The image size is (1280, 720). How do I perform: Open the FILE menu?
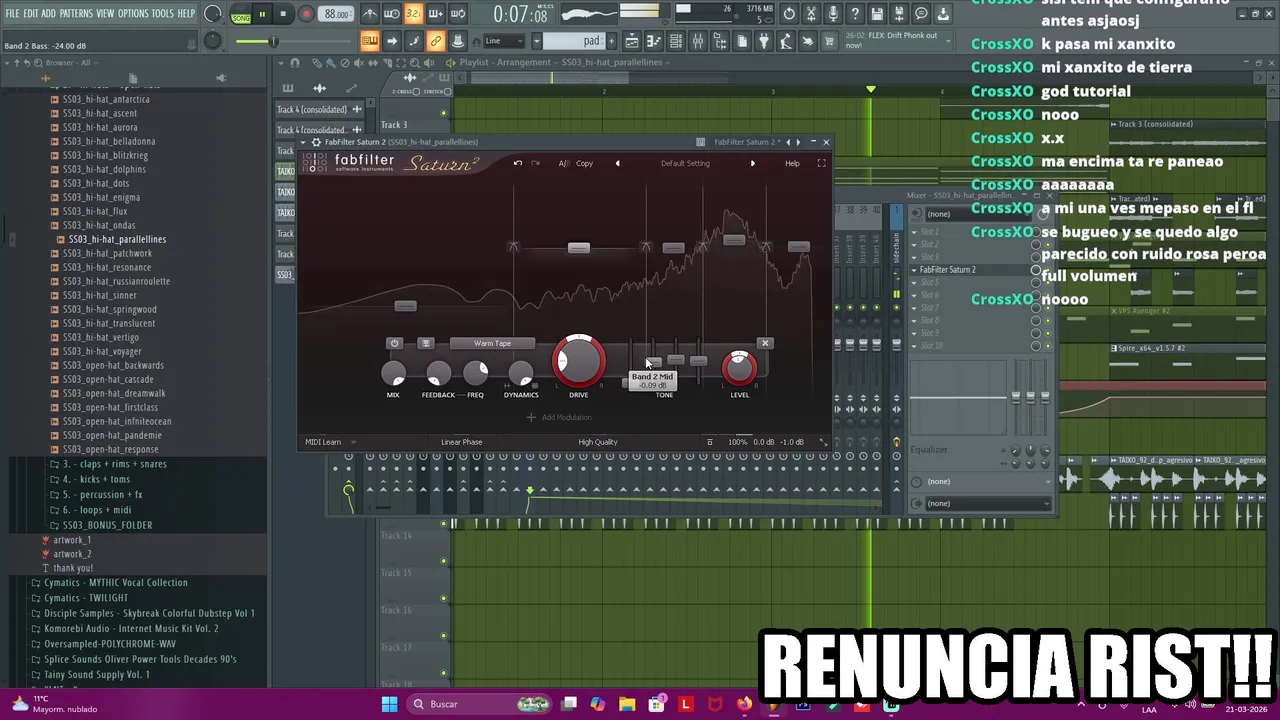tap(12, 13)
